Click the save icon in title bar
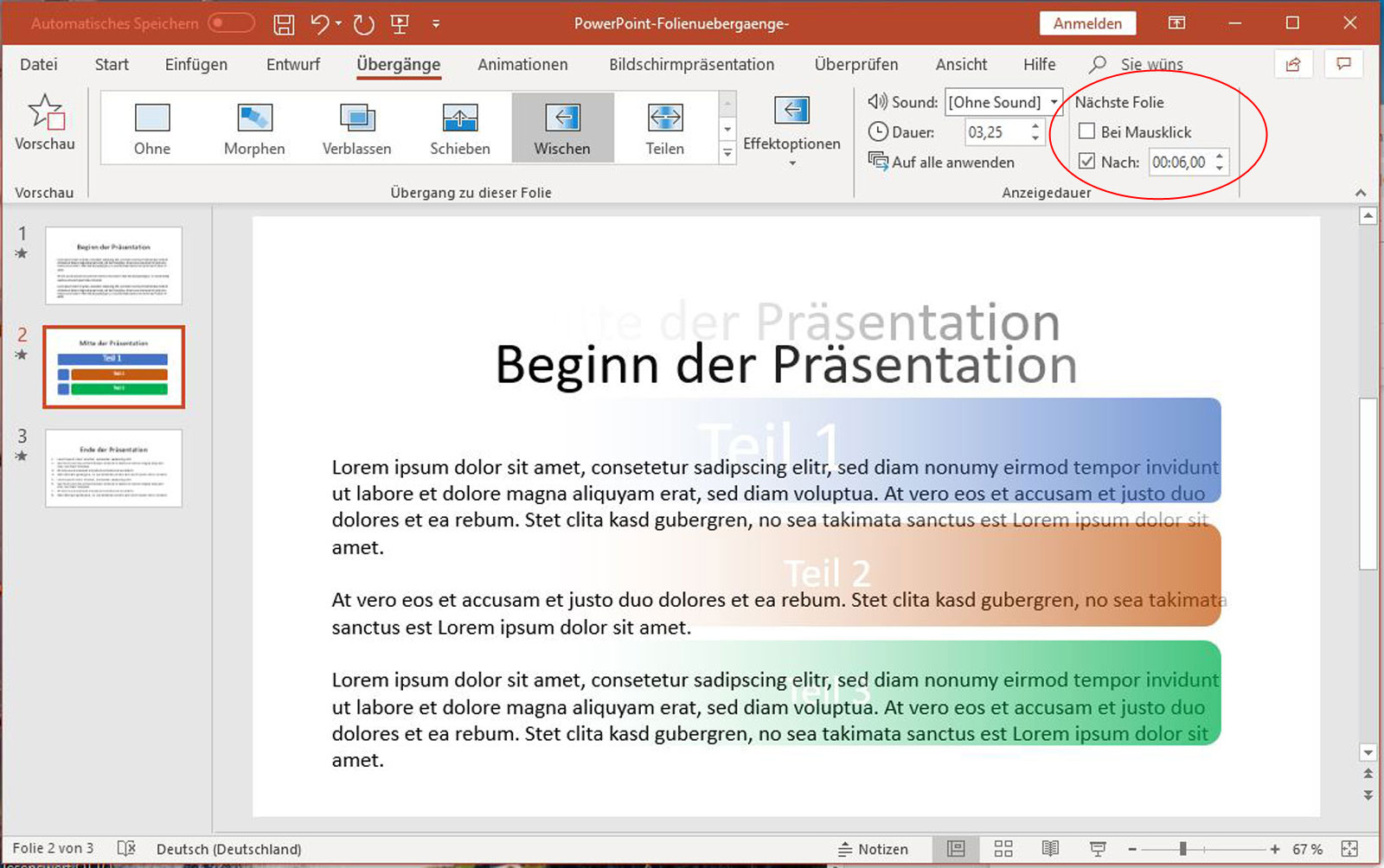Screen dimensions: 1384x868 (x=284, y=24)
